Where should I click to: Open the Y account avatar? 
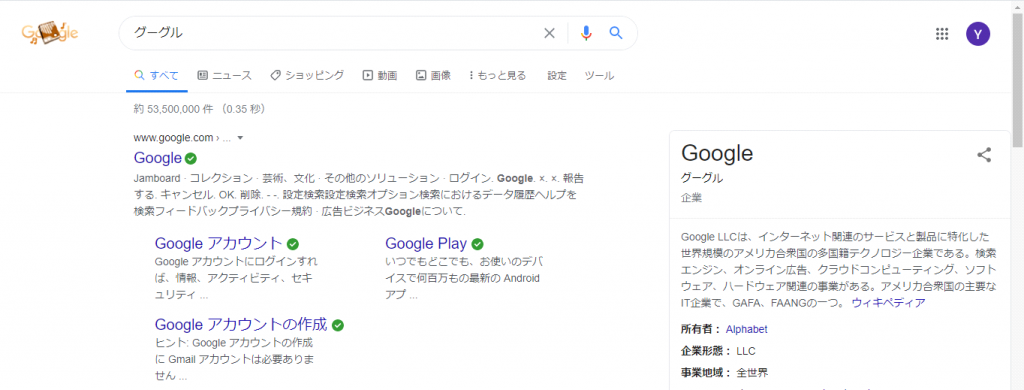pos(978,34)
